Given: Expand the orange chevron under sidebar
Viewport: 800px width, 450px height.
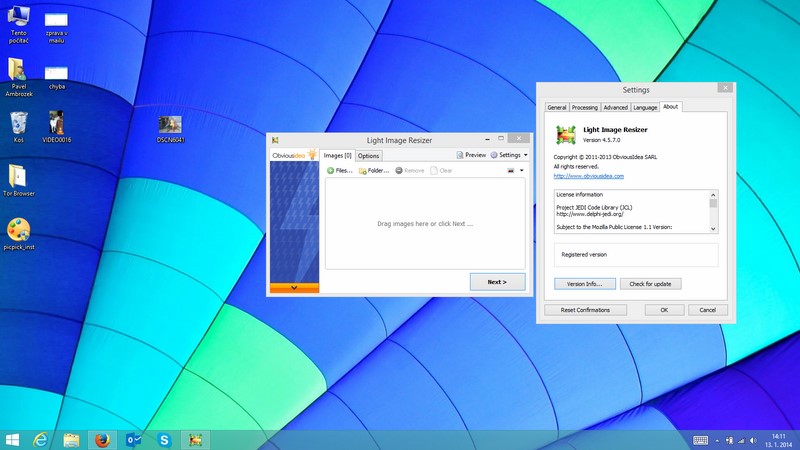Looking at the screenshot, I should point(294,287).
